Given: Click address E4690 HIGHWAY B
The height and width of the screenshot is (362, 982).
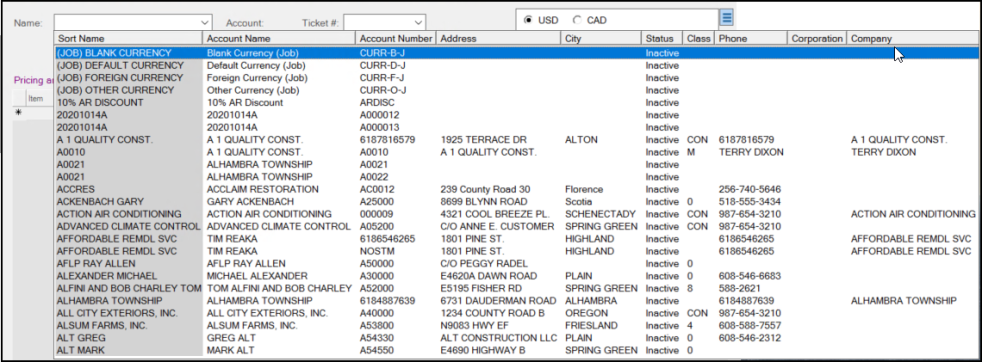Looking at the screenshot, I should point(483,350).
